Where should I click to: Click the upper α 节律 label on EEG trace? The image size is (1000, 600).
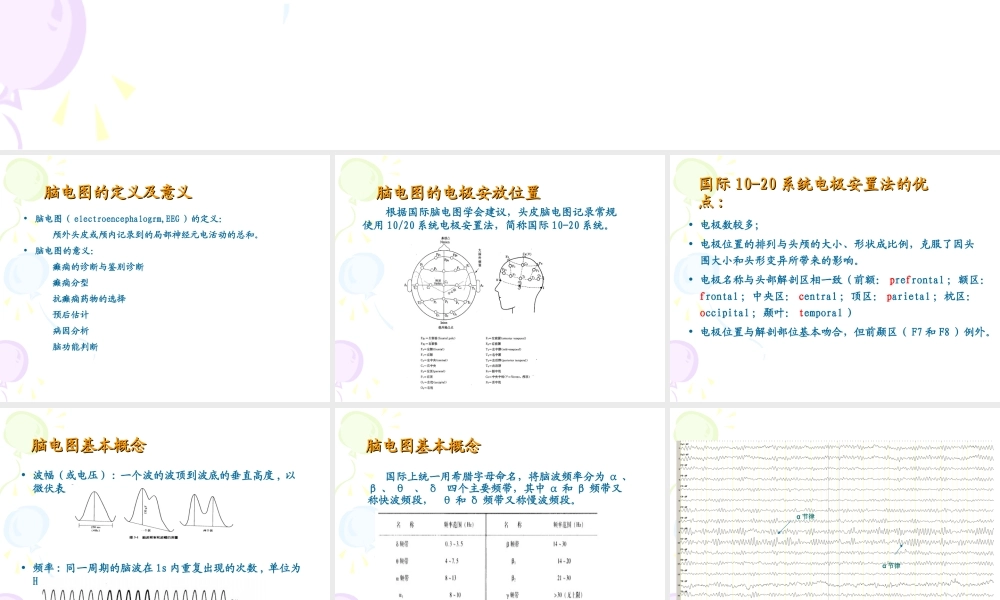click(806, 517)
